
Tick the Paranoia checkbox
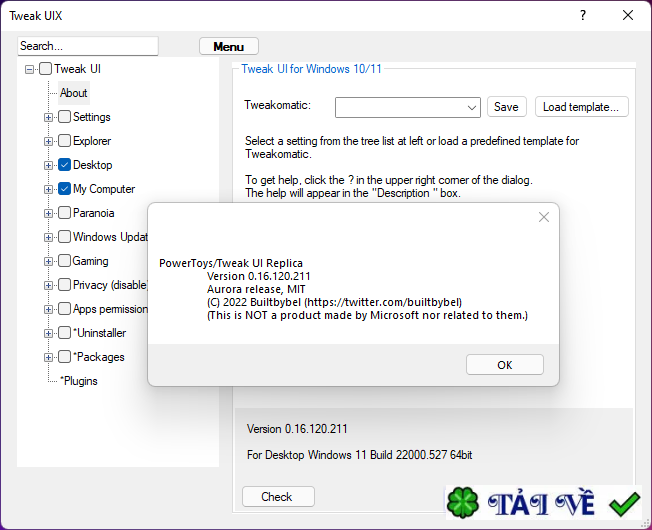[x=64, y=213]
